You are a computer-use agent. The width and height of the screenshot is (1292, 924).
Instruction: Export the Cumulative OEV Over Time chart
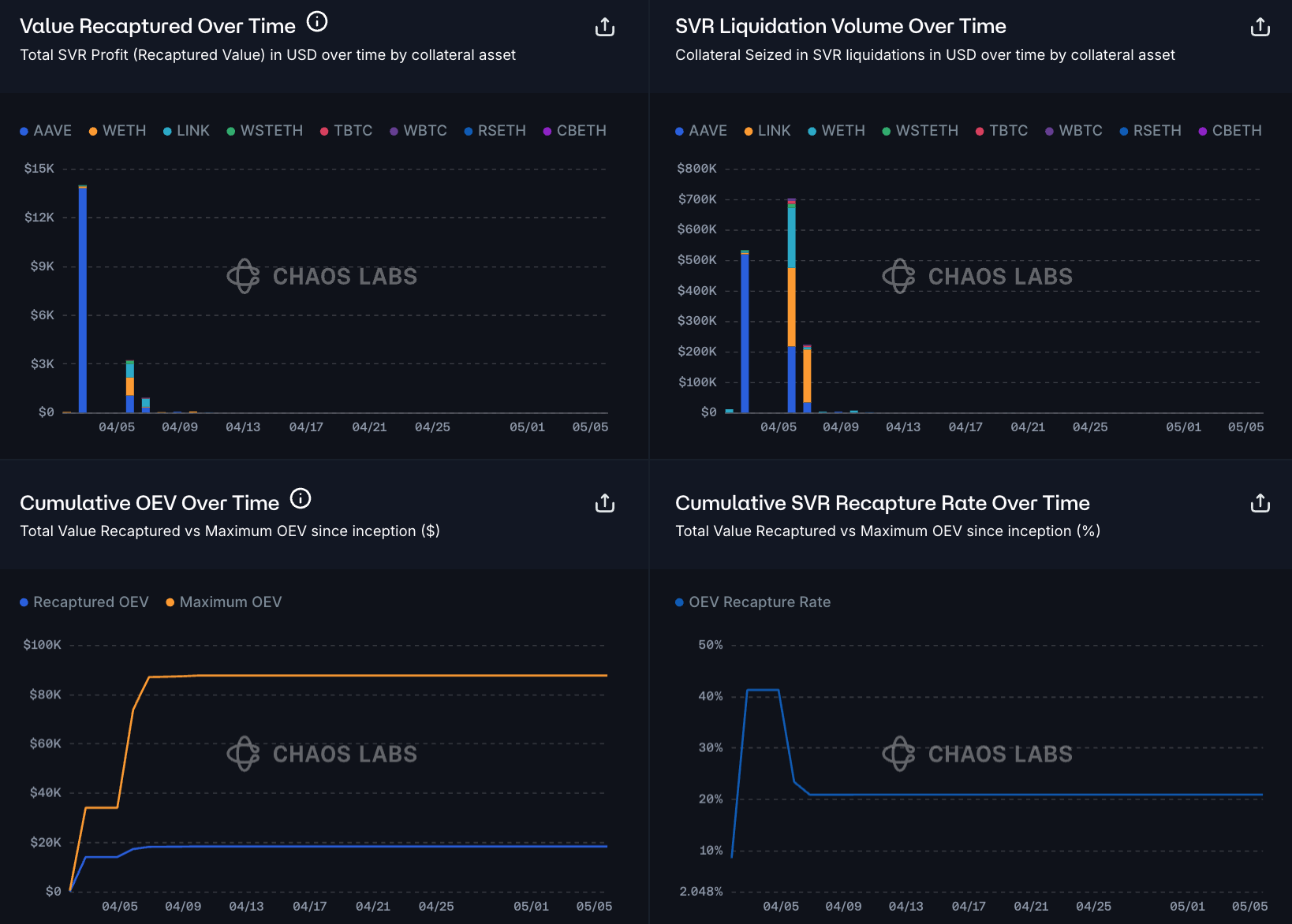coord(604,502)
